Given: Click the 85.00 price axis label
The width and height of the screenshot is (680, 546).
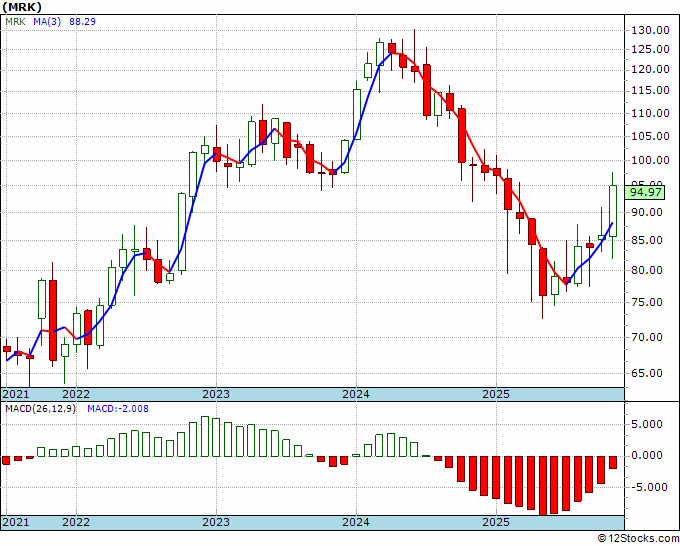Looking at the screenshot, I should coord(647,240).
